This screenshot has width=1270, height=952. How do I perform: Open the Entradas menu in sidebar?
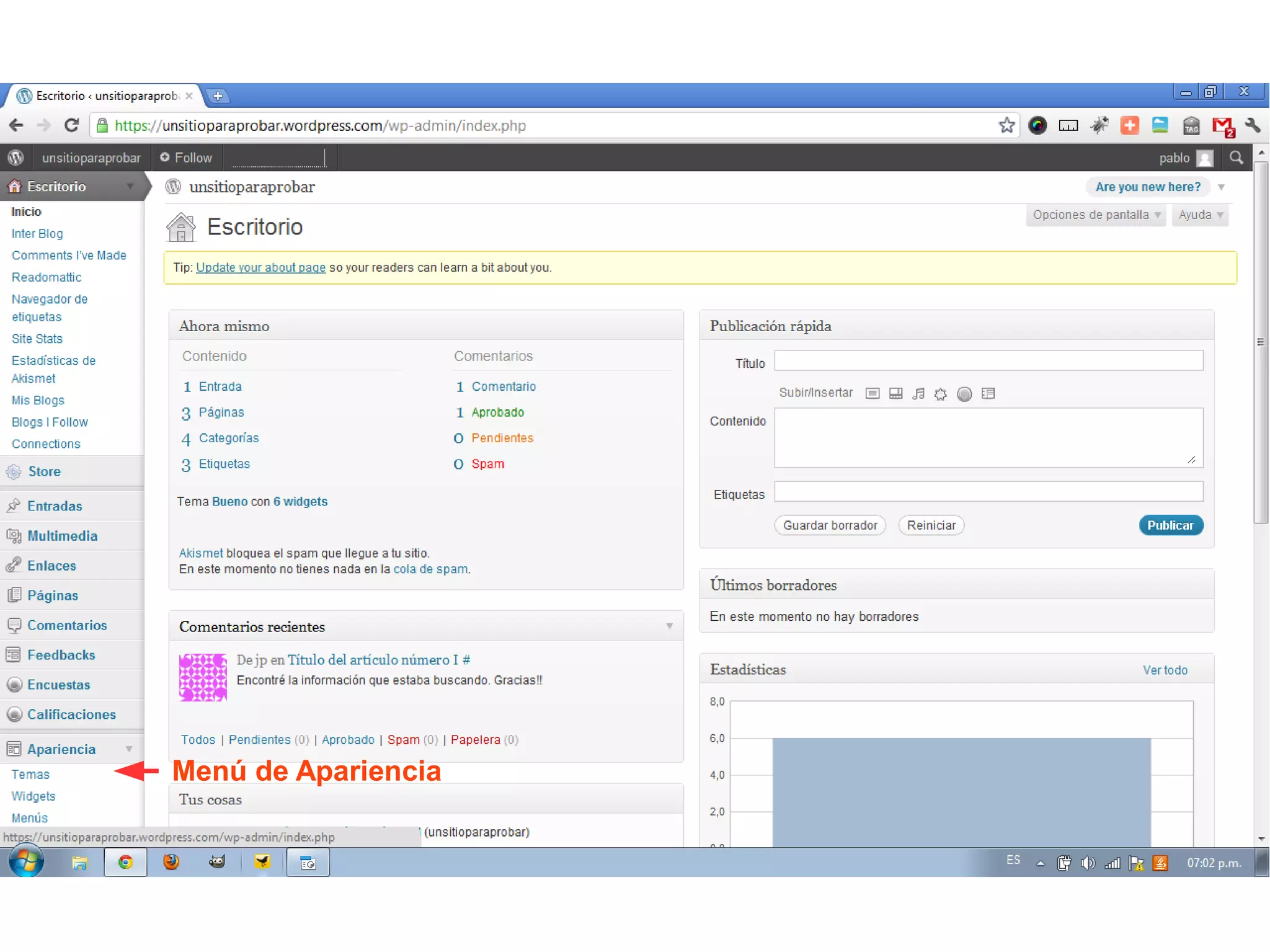click(55, 505)
